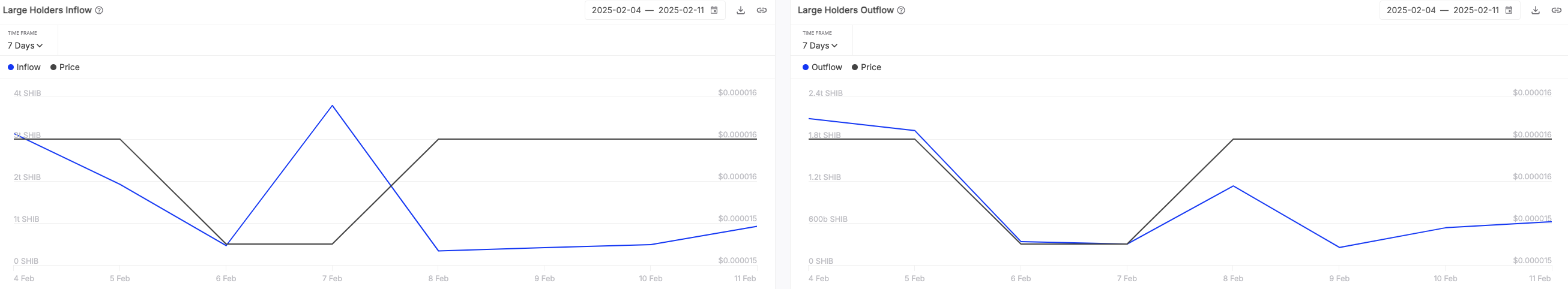The height and width of the screenshot is (289, 1568).
Task: Edit the Outflow start date 2025-02-04
Action: pyautogui.click(x=1411, y=10)
